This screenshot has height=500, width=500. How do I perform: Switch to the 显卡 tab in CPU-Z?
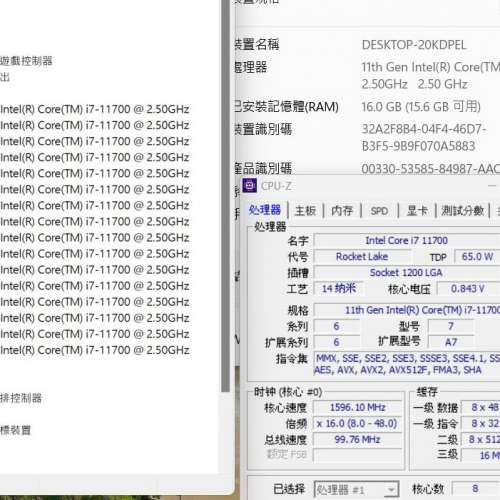(417, 211)
